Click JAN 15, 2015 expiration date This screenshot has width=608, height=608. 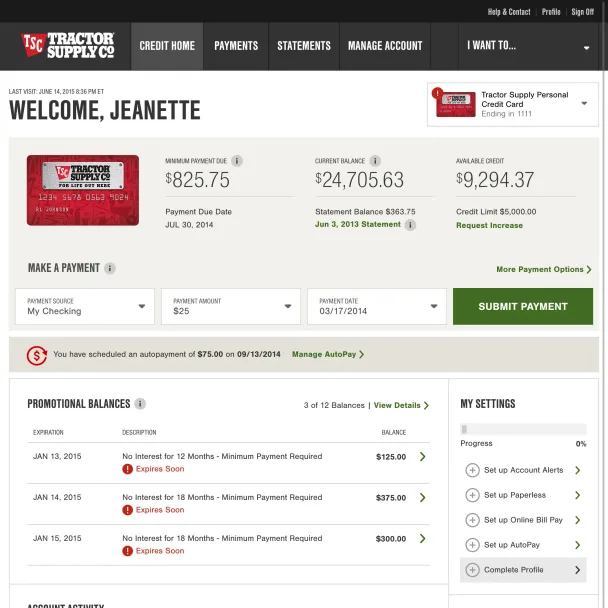(57, 539)
